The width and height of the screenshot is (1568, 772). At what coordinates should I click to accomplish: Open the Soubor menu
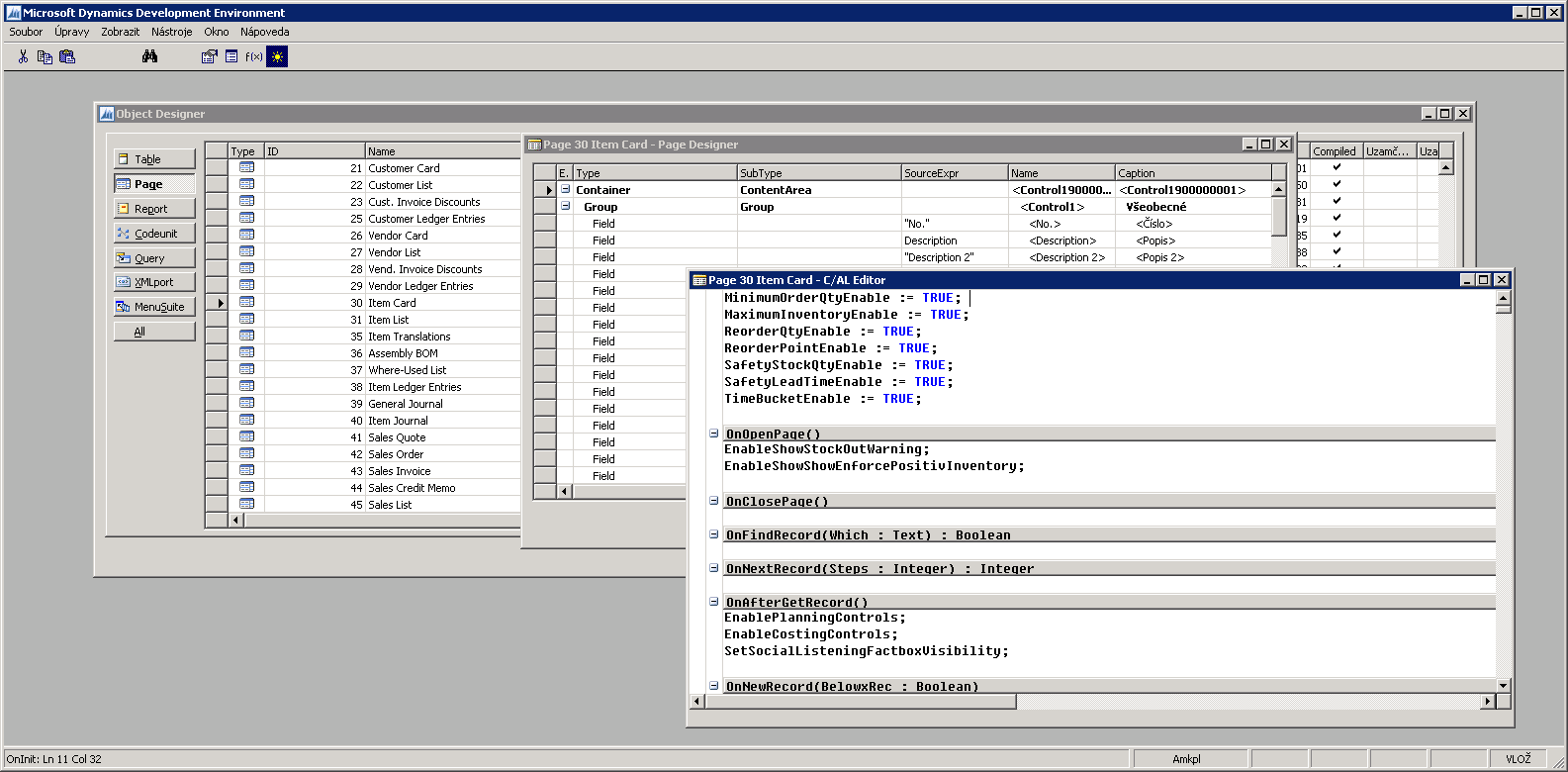(x=26, y=32)
